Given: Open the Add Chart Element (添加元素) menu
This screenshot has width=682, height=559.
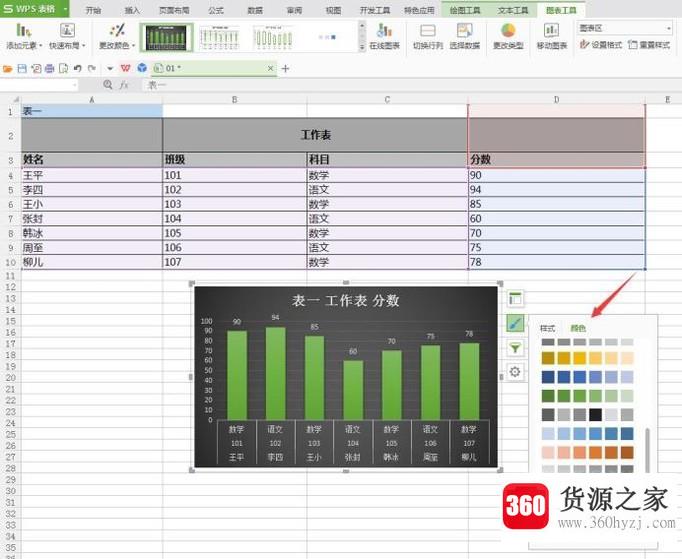Looking at the screenshot, I should point(23,37).
